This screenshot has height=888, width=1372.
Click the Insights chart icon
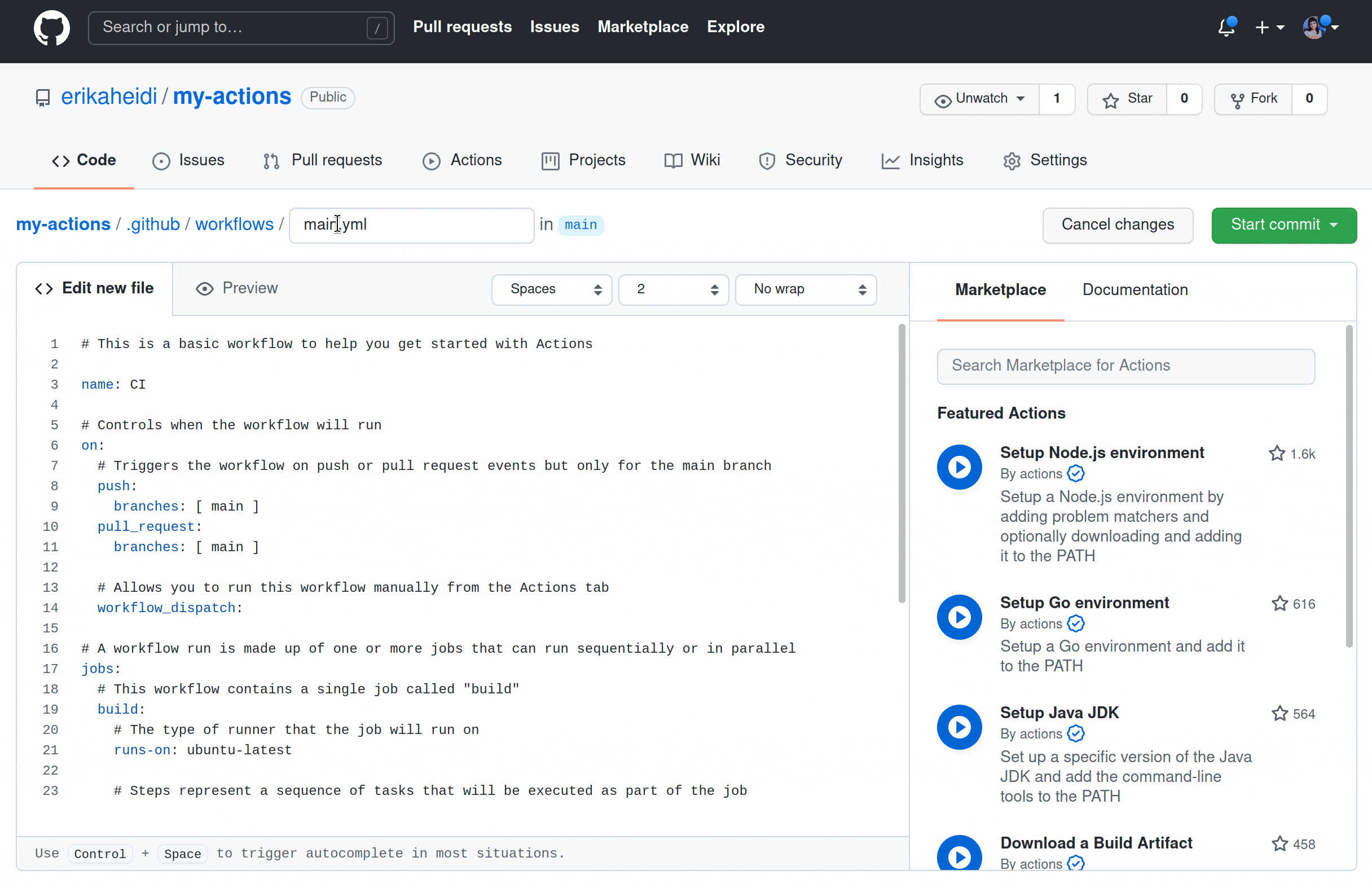[x=890, y=160]
